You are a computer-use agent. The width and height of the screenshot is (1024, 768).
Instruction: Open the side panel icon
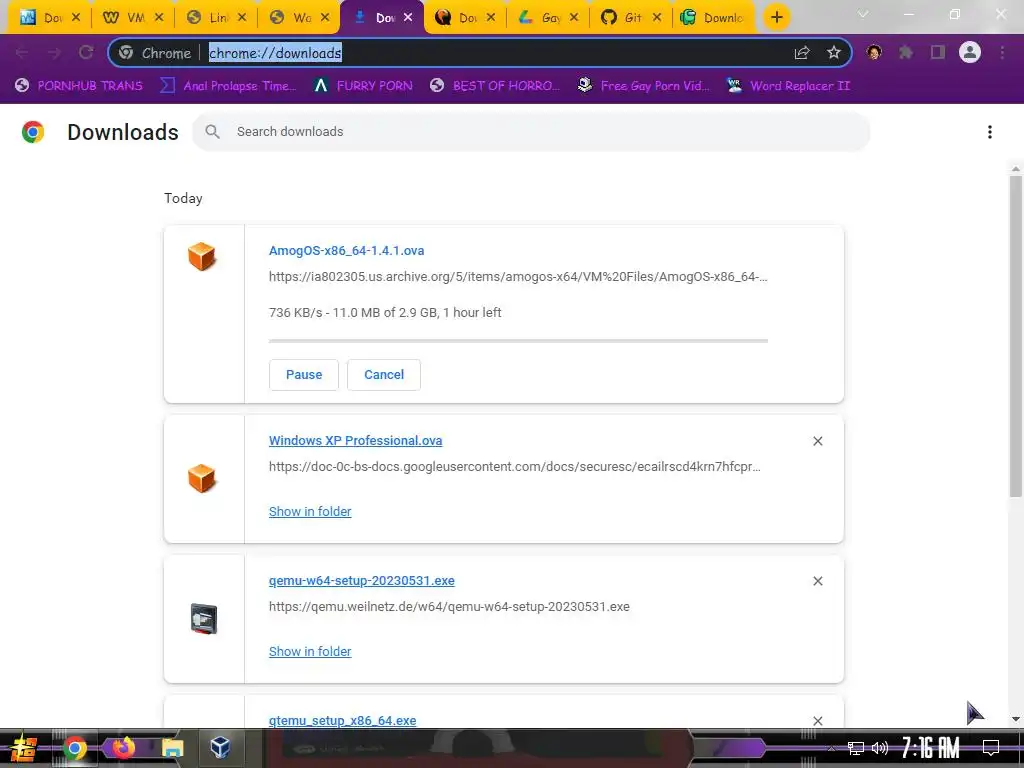coord(938,52)
